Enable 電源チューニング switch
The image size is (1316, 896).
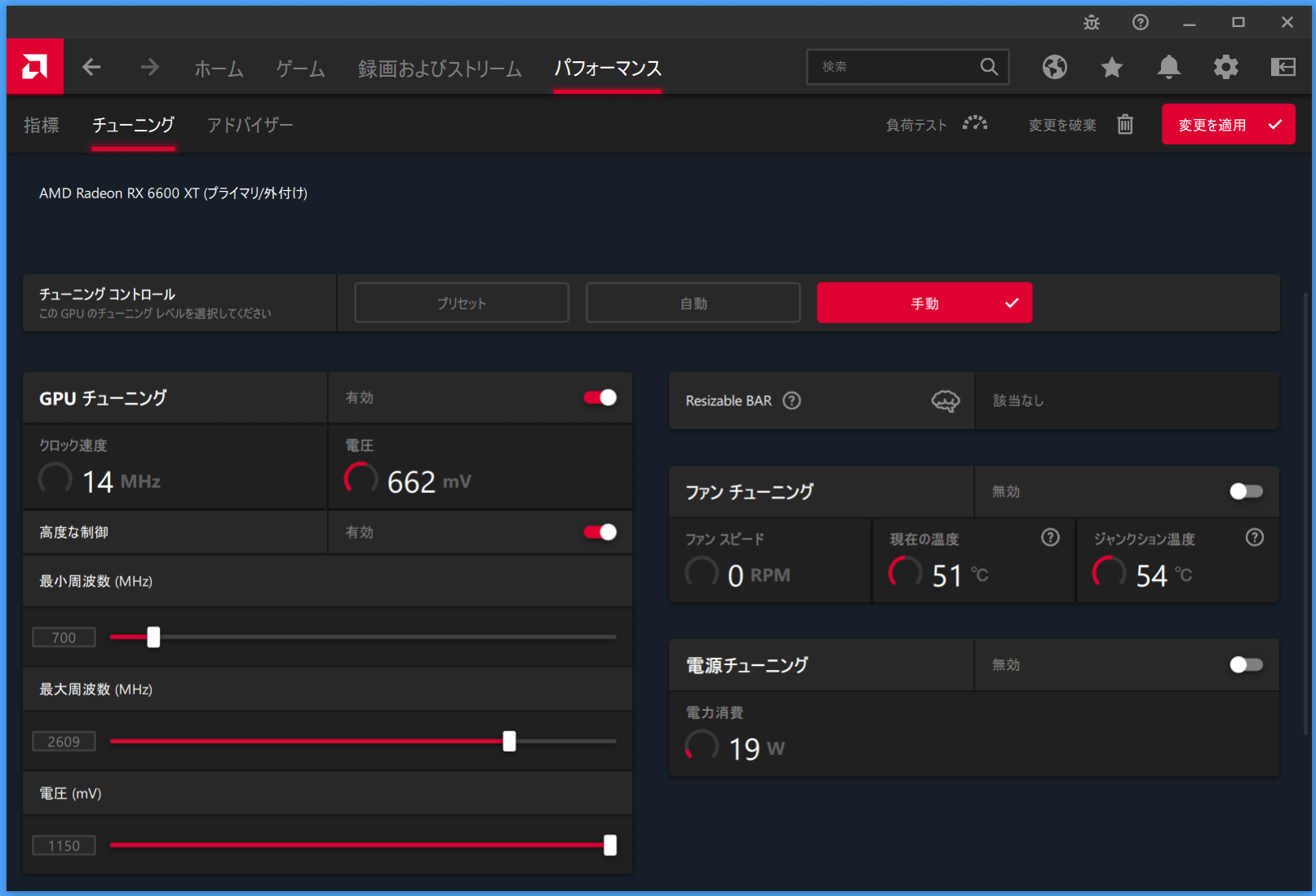coord(1246,665)
